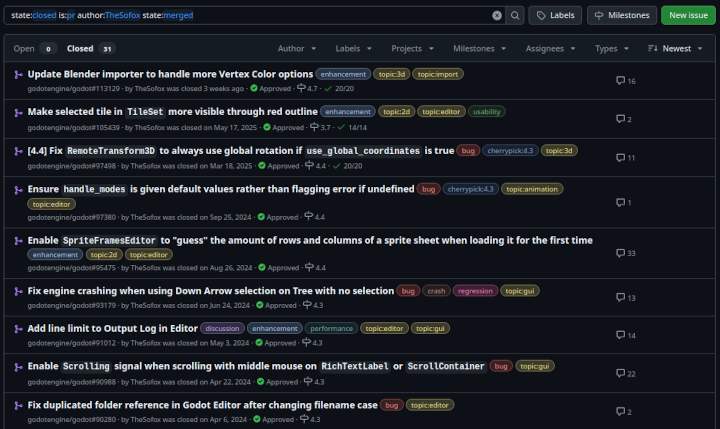Open comments on Blender importer PR (16)
720x429 pixels.
[625, 81]
